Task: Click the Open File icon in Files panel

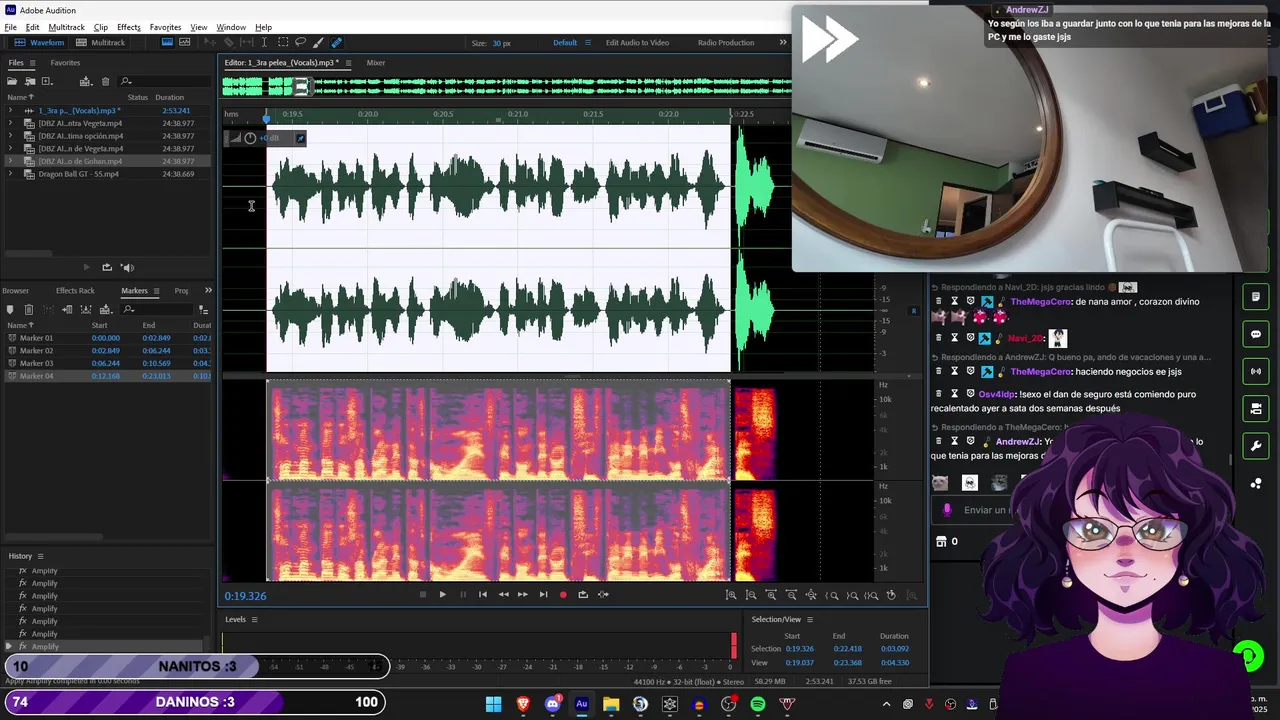Action: click(x=12, y=81)
